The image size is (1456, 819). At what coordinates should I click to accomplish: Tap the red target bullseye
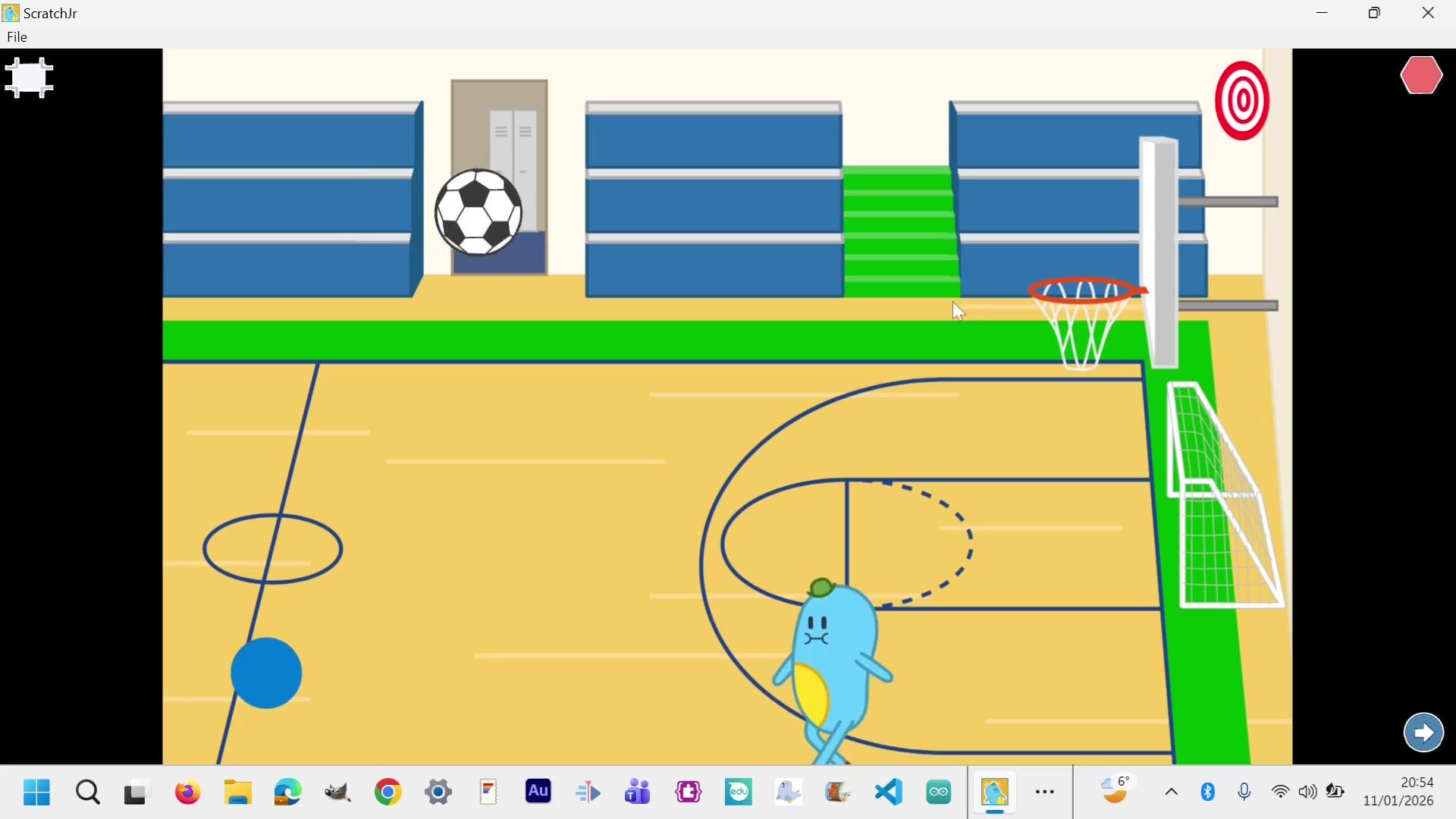click(x=1242, y=101)
